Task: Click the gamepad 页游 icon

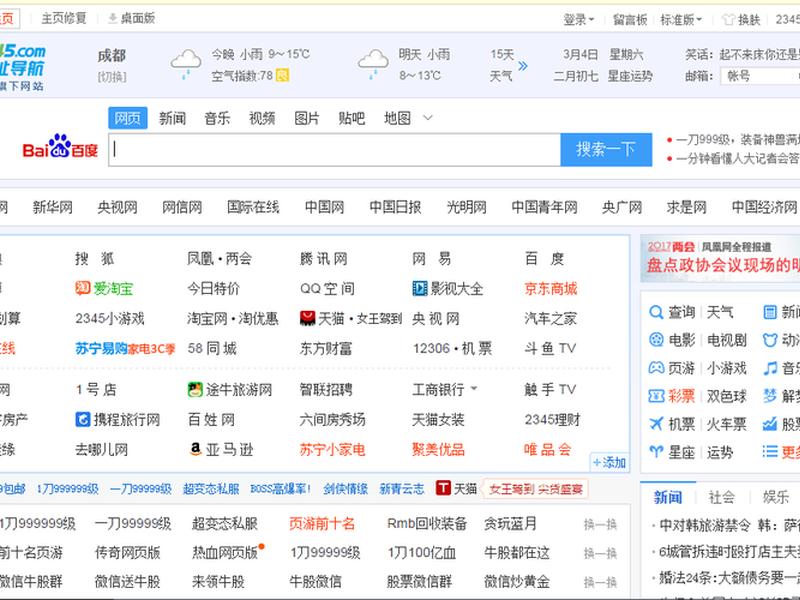Action: click(x=656, y=368)
